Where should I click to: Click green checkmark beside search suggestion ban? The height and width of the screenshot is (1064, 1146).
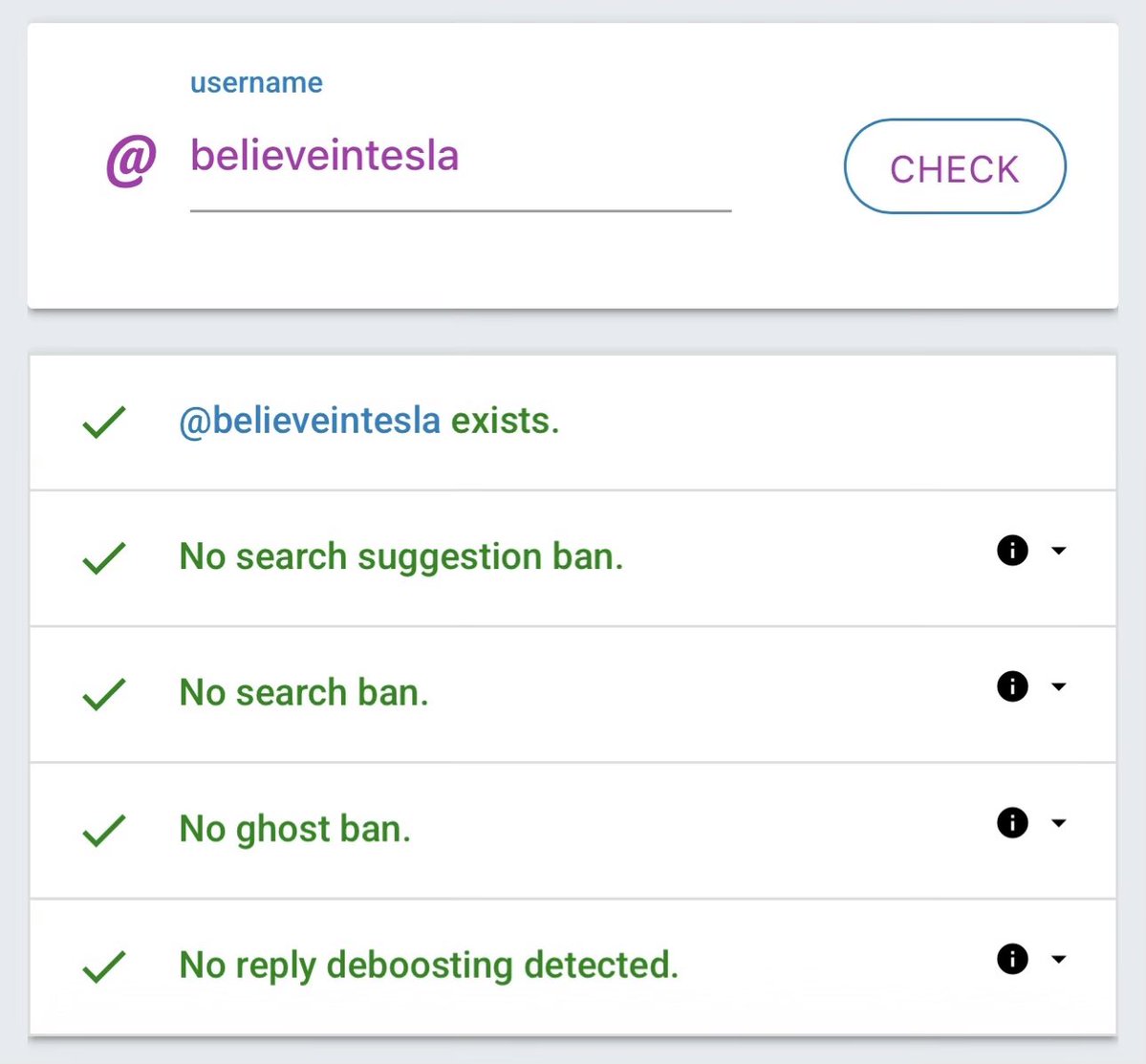(x=104, y=557)
